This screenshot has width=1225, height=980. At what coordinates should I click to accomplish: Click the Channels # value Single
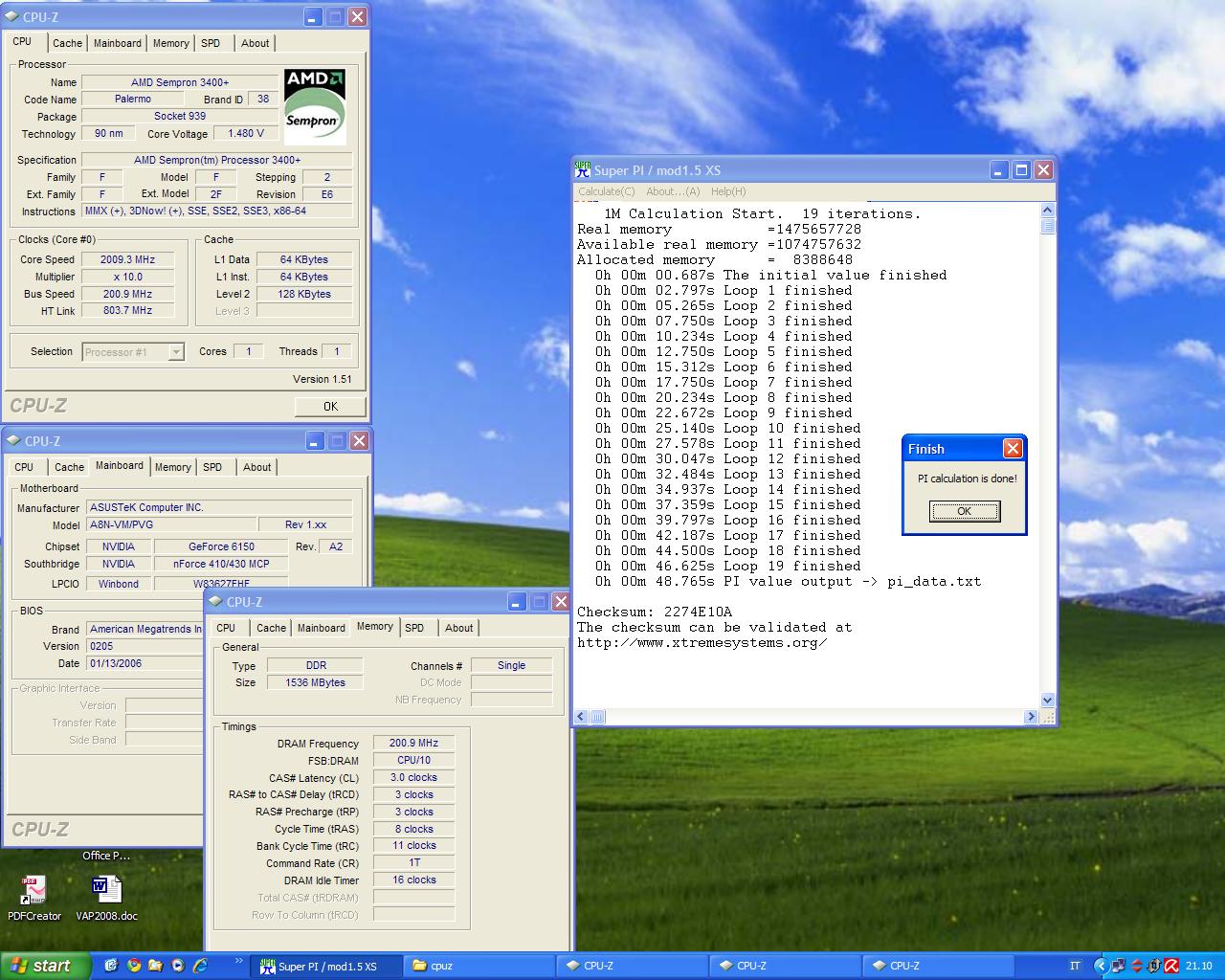tap(511, 665)
